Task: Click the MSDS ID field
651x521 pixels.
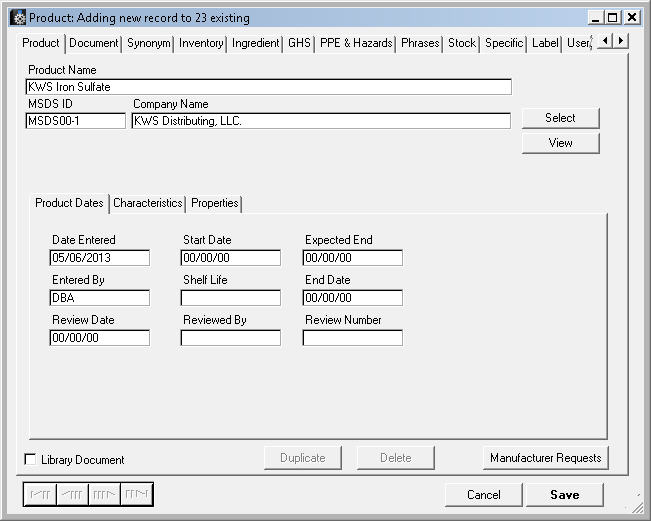Action: (75, 121)
